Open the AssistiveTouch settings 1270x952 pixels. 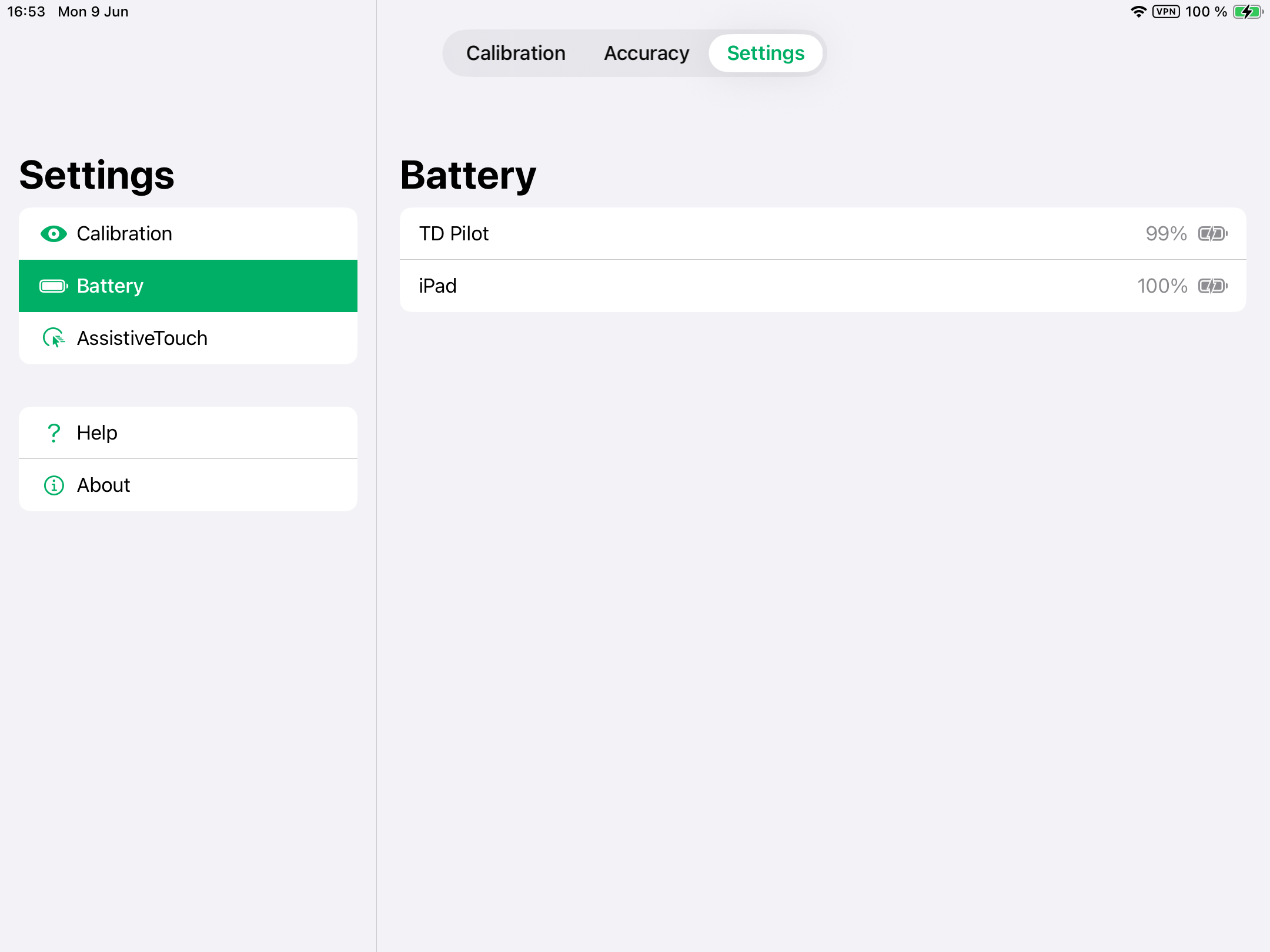coord(188,338)
